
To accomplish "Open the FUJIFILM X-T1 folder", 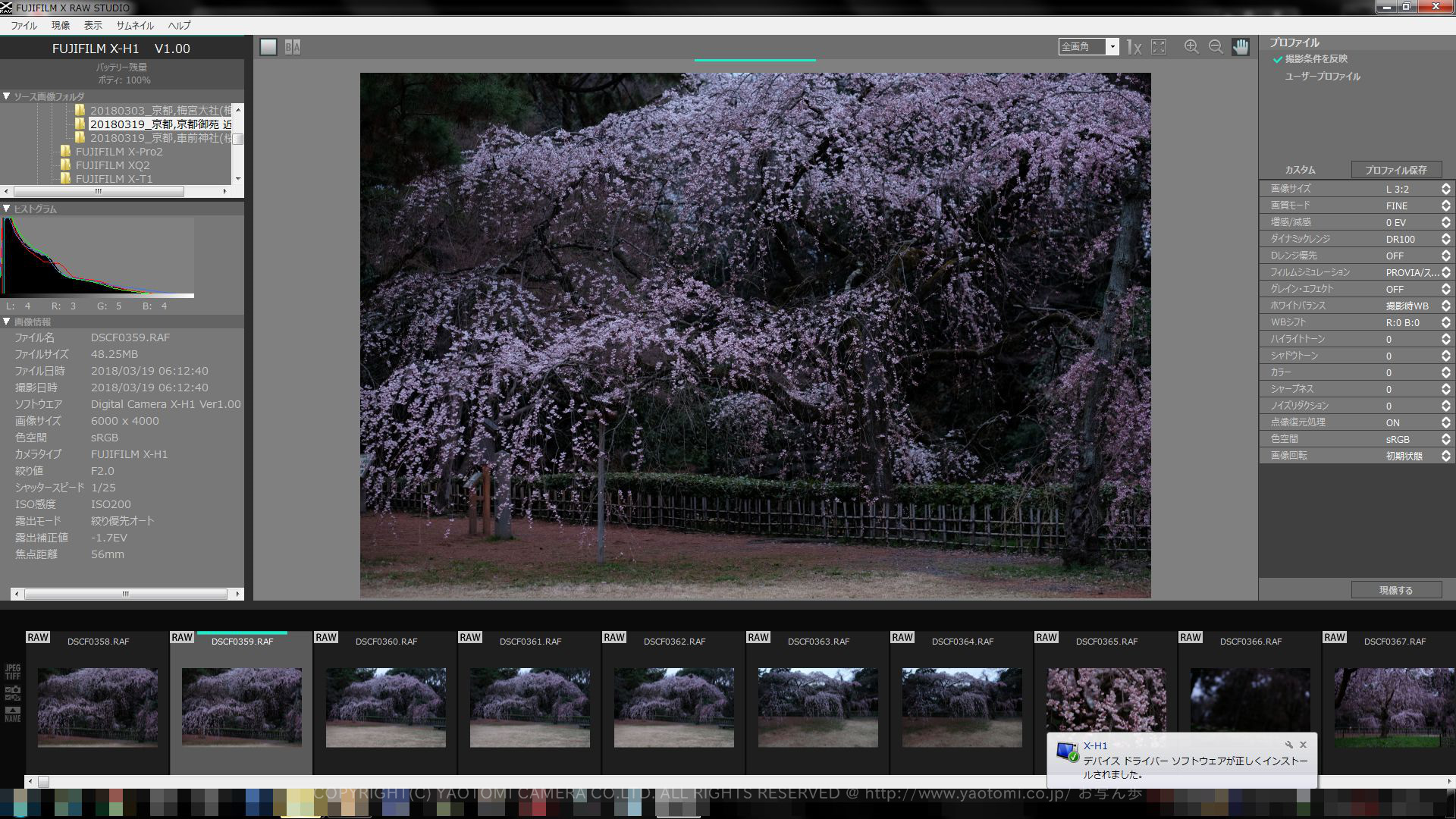I will [x=114, y=179].
